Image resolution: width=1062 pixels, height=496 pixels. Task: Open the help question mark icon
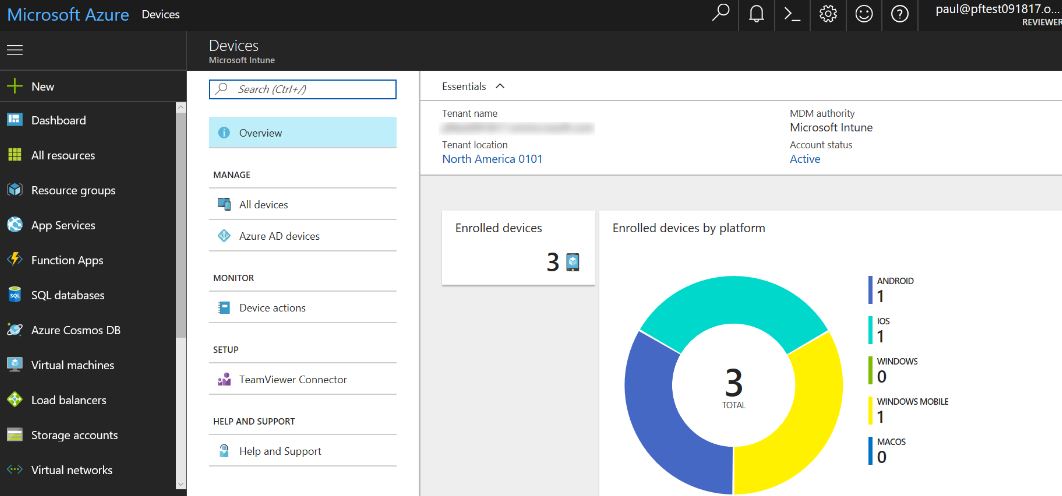tap(899, 14)
